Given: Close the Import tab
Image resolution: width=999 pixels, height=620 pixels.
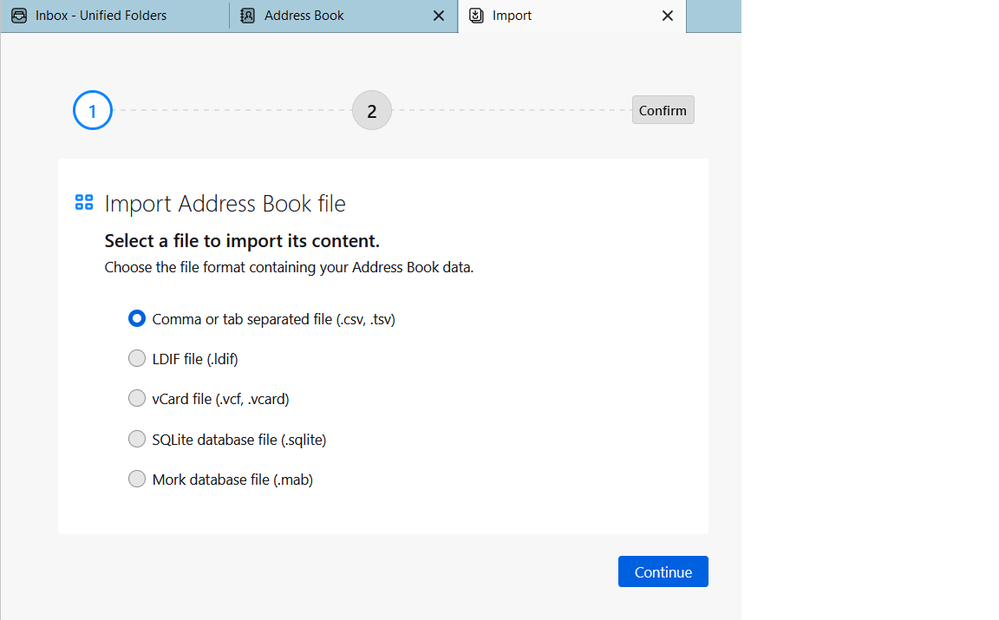Looking at the screenshot, I should pyautogui.click(x=667, y=16).
